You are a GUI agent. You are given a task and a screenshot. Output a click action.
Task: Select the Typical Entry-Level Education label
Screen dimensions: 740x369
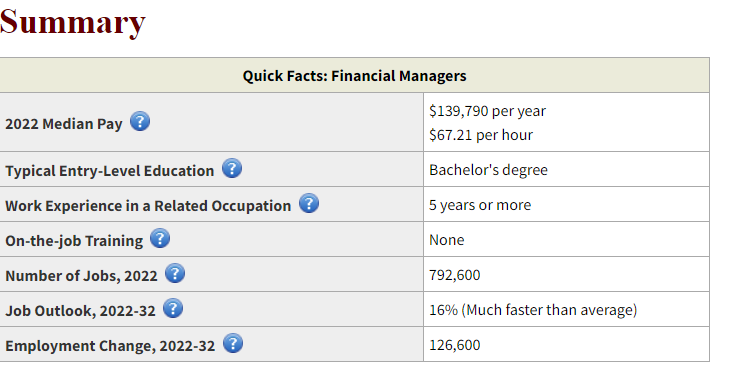109,171
